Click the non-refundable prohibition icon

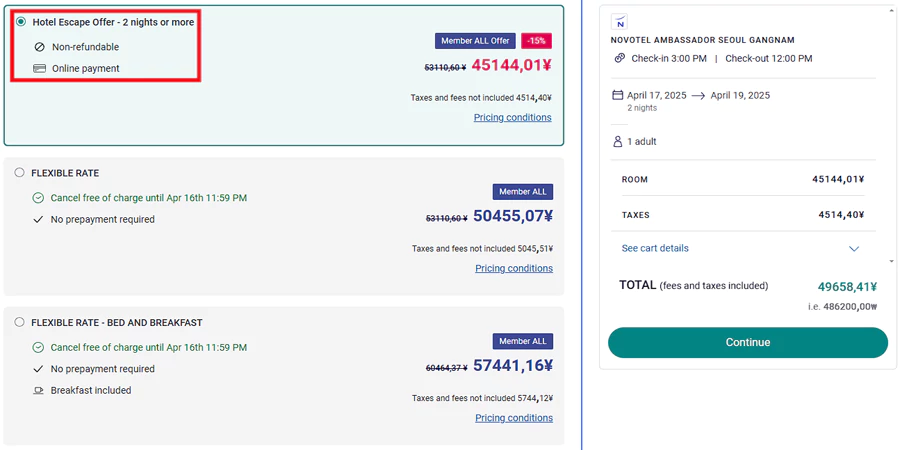pyautogui.click(x=39, y=47)
